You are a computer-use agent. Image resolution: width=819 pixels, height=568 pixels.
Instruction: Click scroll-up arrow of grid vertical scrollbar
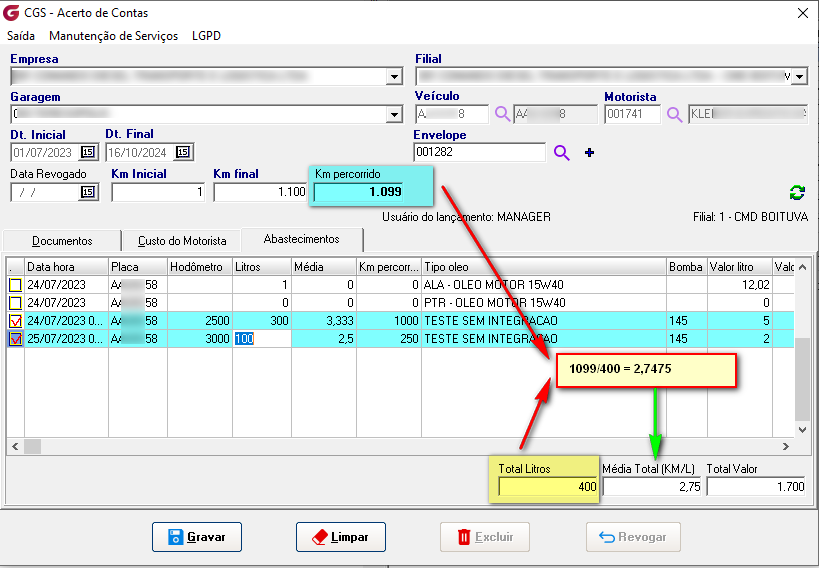802,267
